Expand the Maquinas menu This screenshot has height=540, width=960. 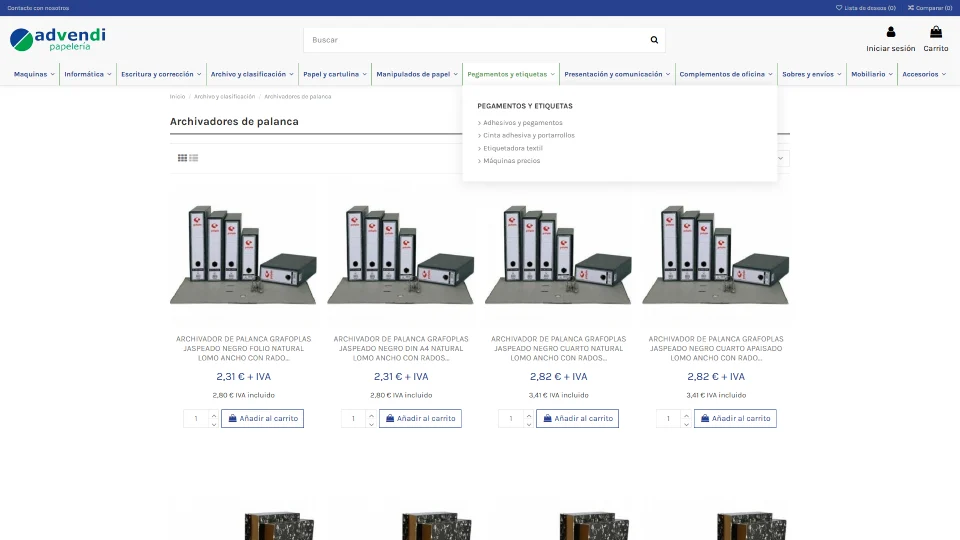34,74
